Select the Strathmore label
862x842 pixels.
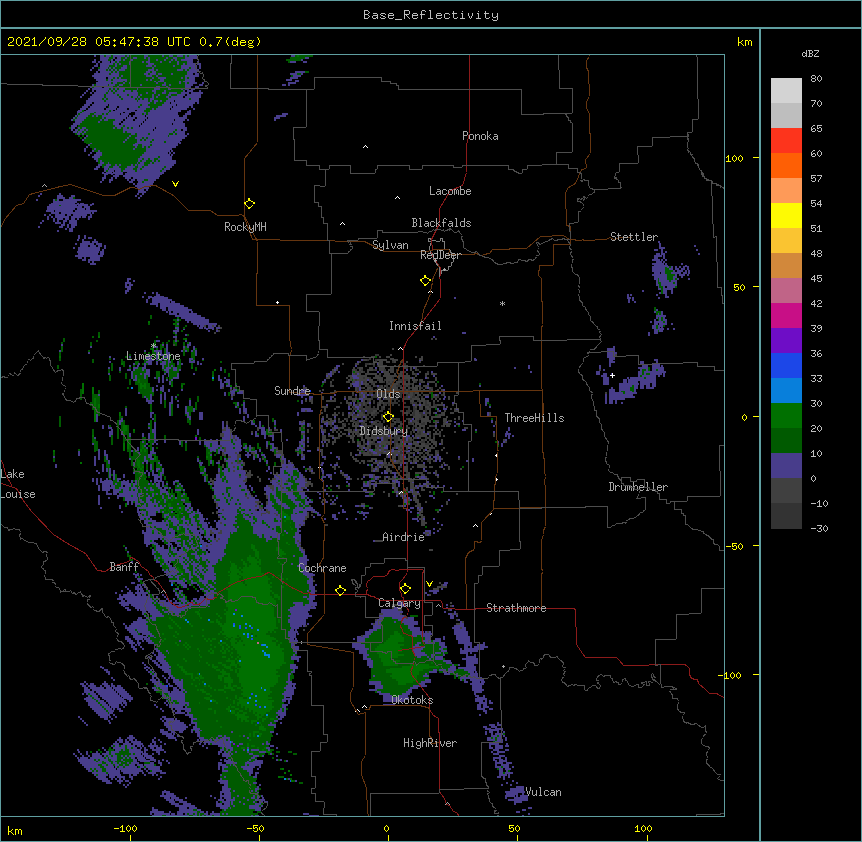tap(516, 608)
